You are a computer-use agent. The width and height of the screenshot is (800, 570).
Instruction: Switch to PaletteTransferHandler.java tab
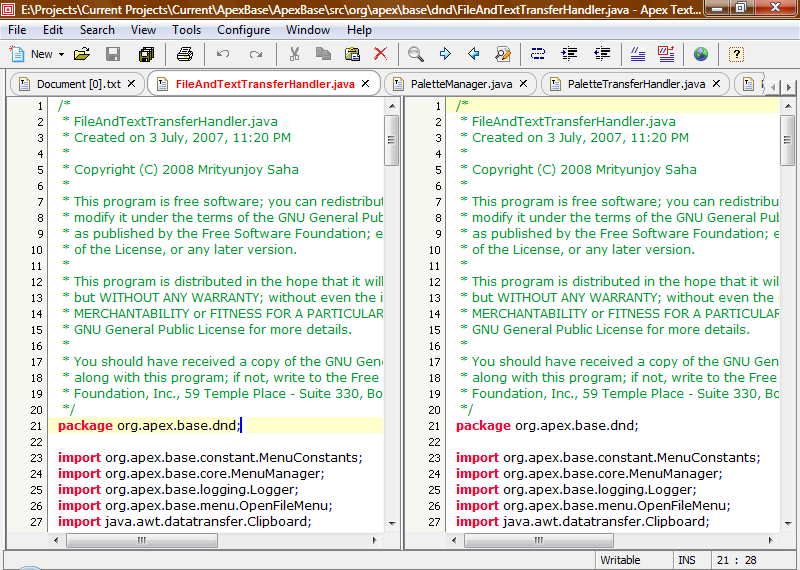pos(636,84)
